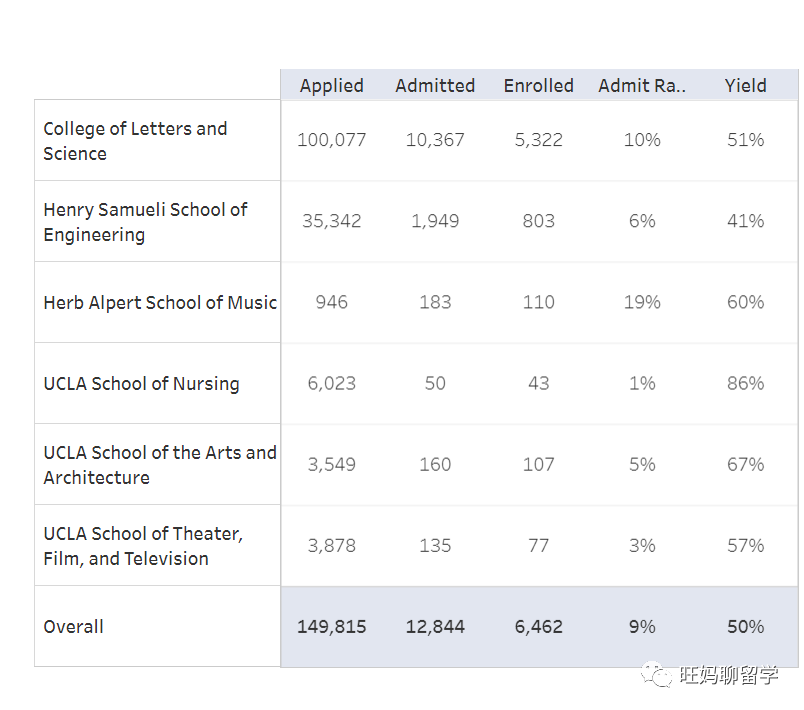Click Letters and Science admitted value 10,367
Viewport: 804px width, 710px height.
coord(435,140)
